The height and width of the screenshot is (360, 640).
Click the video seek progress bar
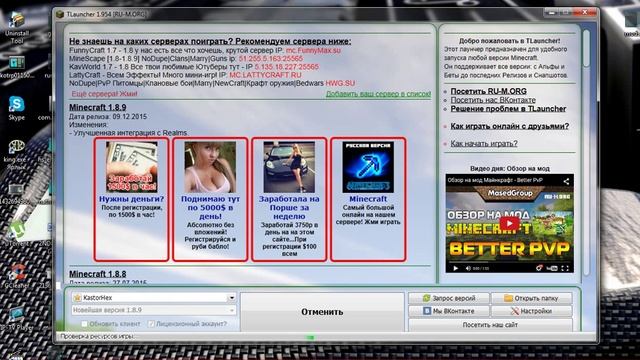(x=509, y=262)
